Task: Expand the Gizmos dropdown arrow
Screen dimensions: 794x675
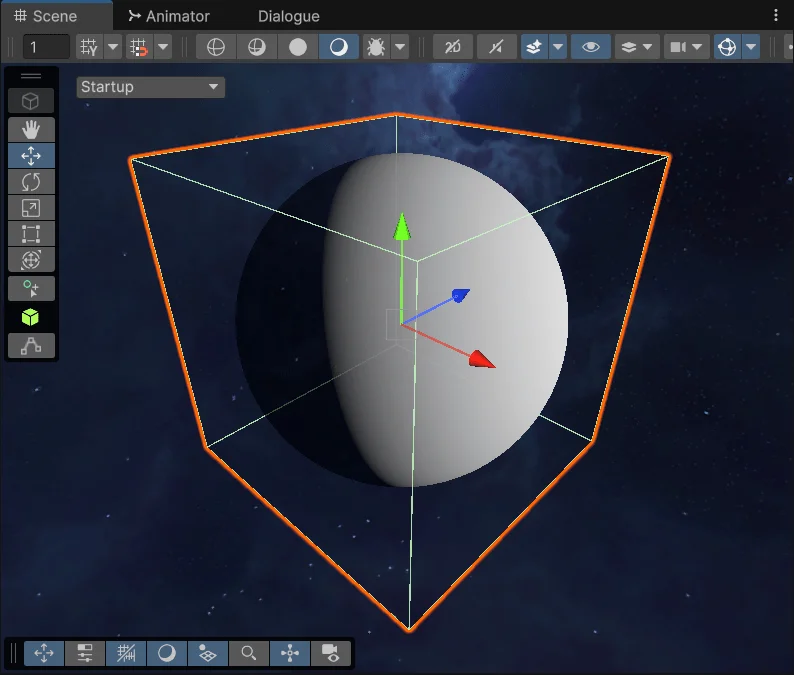Action: 751,47
